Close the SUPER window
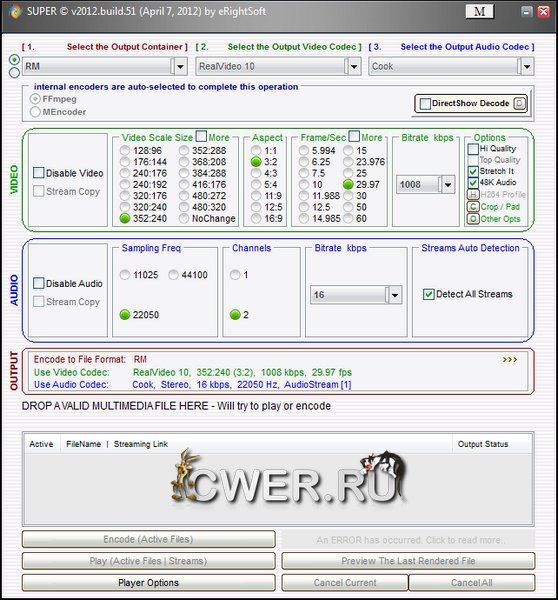This screenshot has width=558, height=600. (x=543, y=12)
